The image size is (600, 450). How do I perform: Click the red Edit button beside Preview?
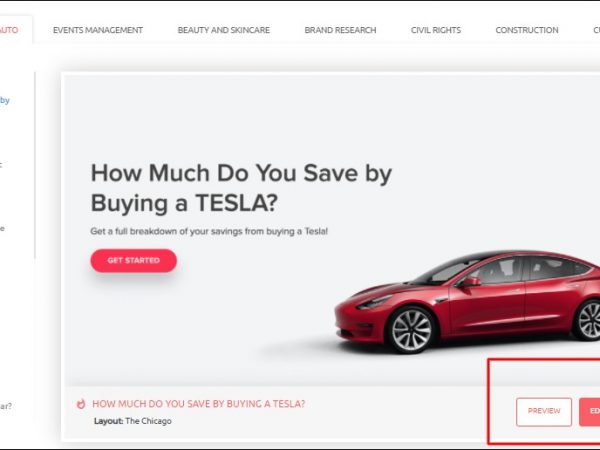tap(590, 412)
